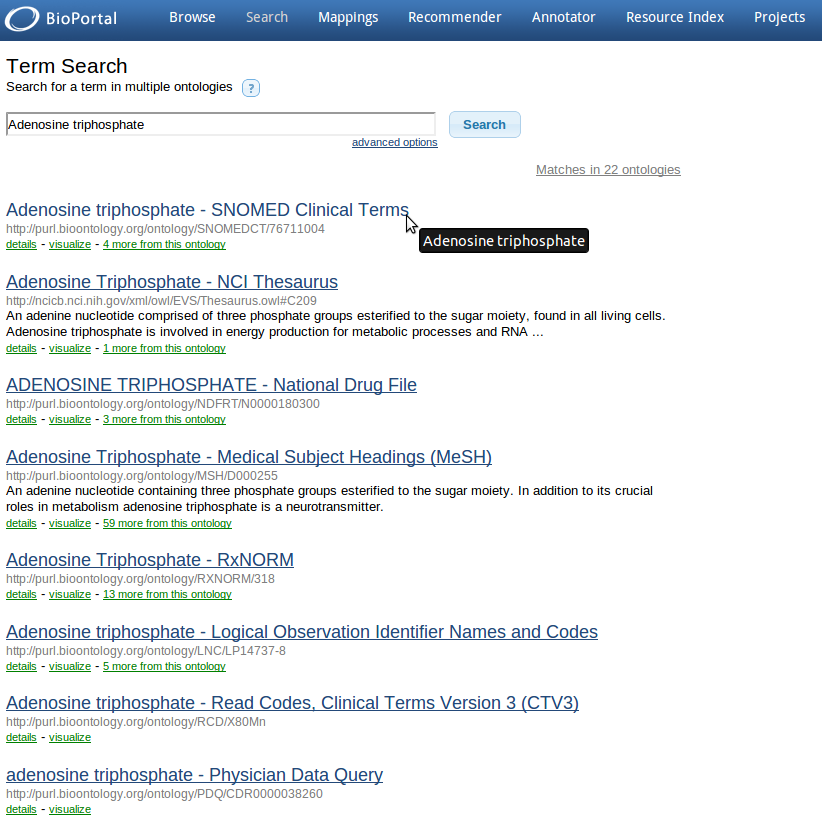Visualize the SNOMED Clinical Terms result
The height and width of the screenshot is (824, 822).
[70, 244]
